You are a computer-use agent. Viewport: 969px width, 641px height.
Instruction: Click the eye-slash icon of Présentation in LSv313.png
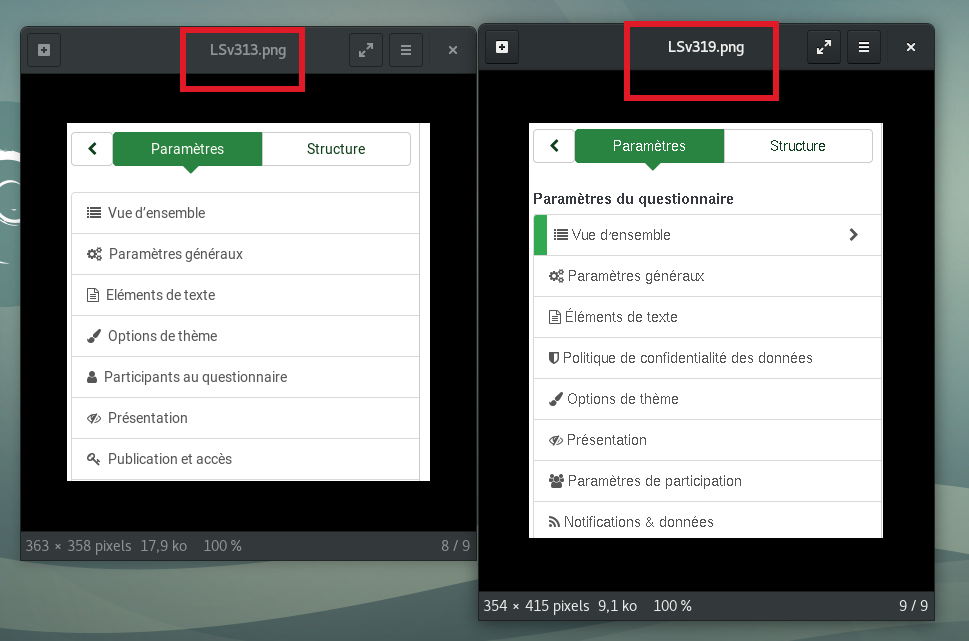point(94,418)
